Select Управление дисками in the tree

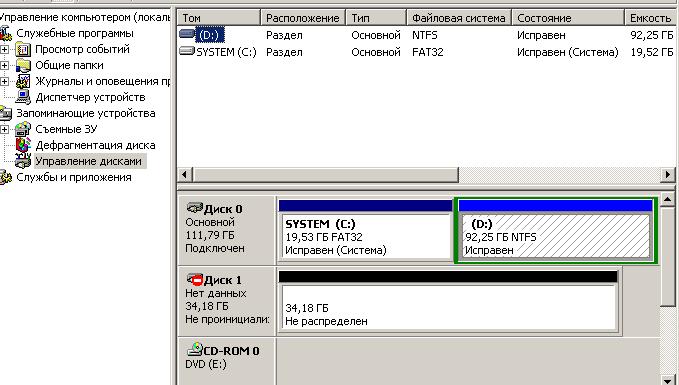click(88, 161)
